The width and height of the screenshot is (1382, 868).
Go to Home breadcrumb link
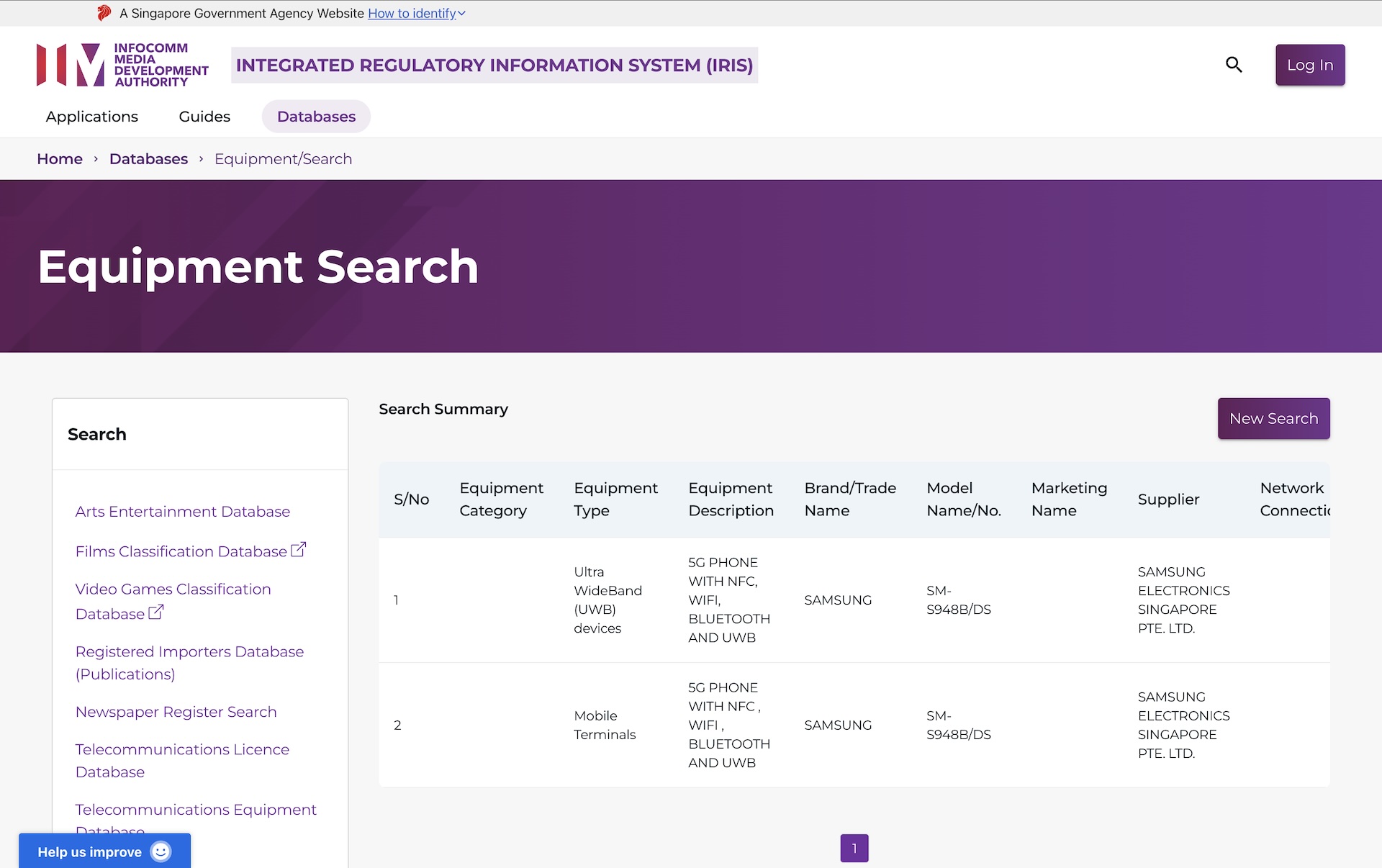[x=60, y=159]
